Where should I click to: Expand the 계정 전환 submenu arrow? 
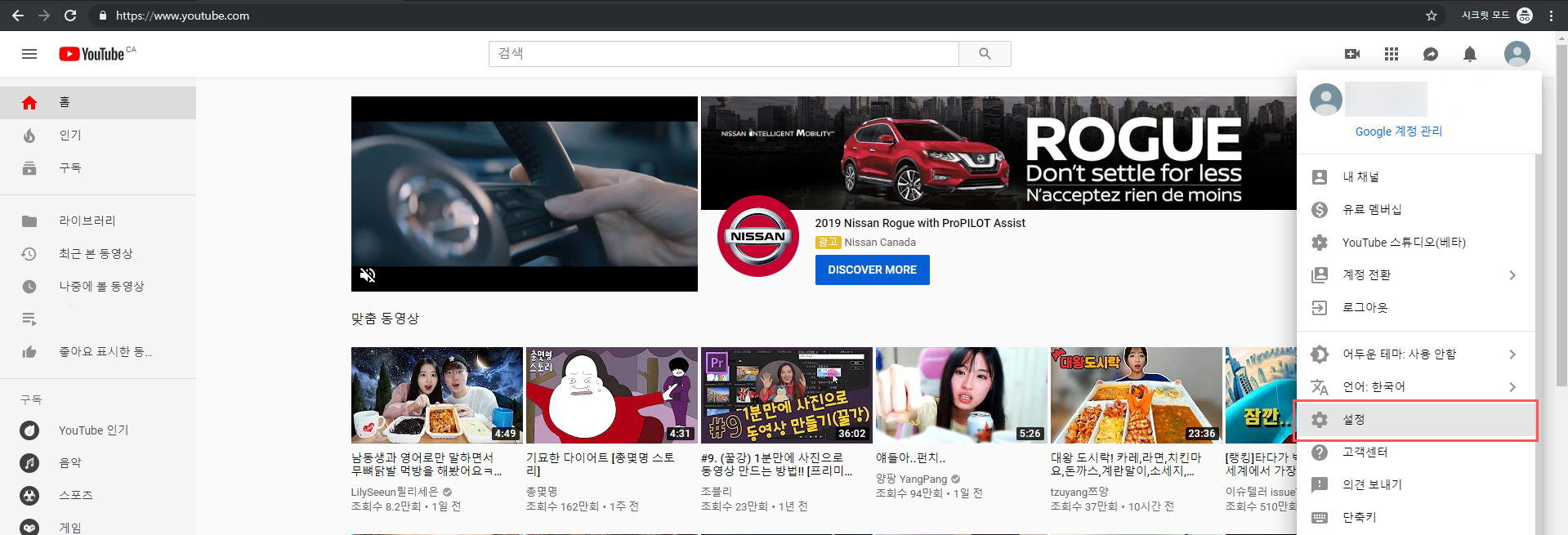[1512, 275]
